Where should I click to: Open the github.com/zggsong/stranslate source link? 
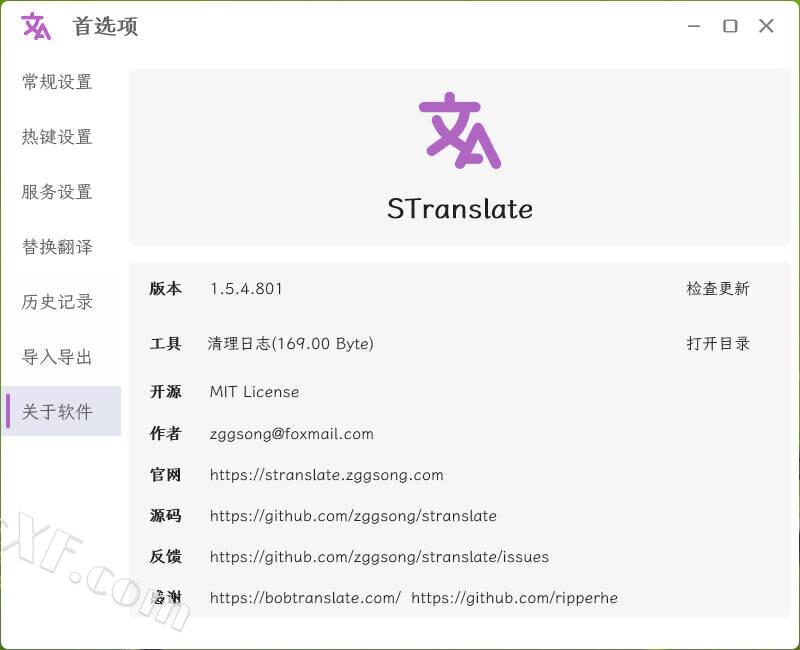353,516
